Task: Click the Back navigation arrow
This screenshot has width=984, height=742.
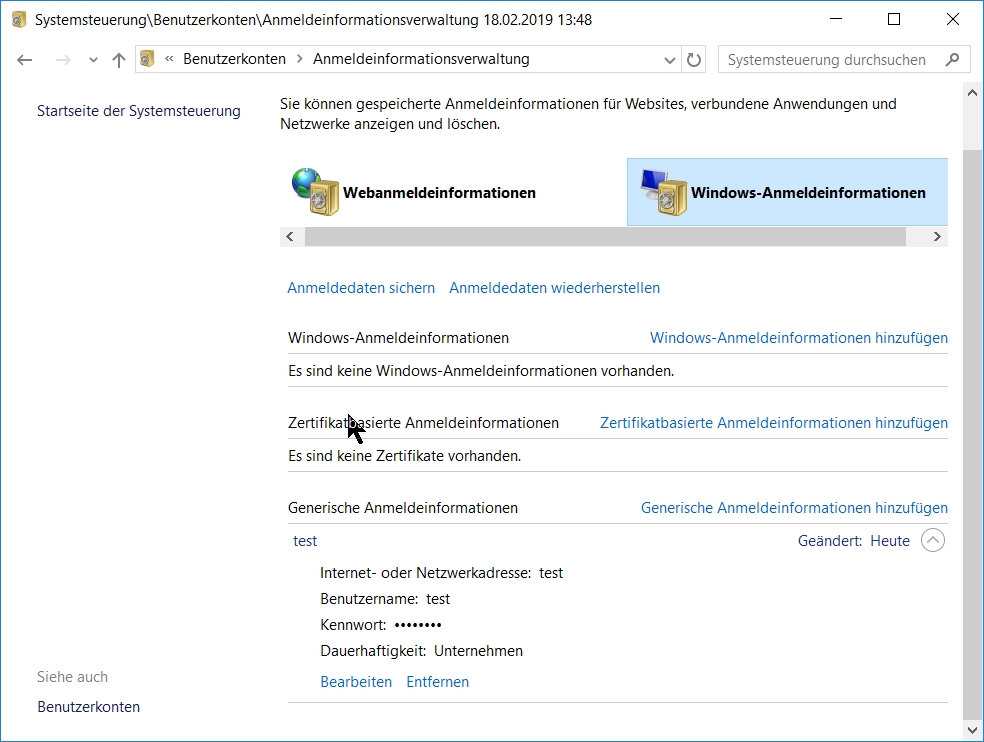Action: [x=25, y=60]
